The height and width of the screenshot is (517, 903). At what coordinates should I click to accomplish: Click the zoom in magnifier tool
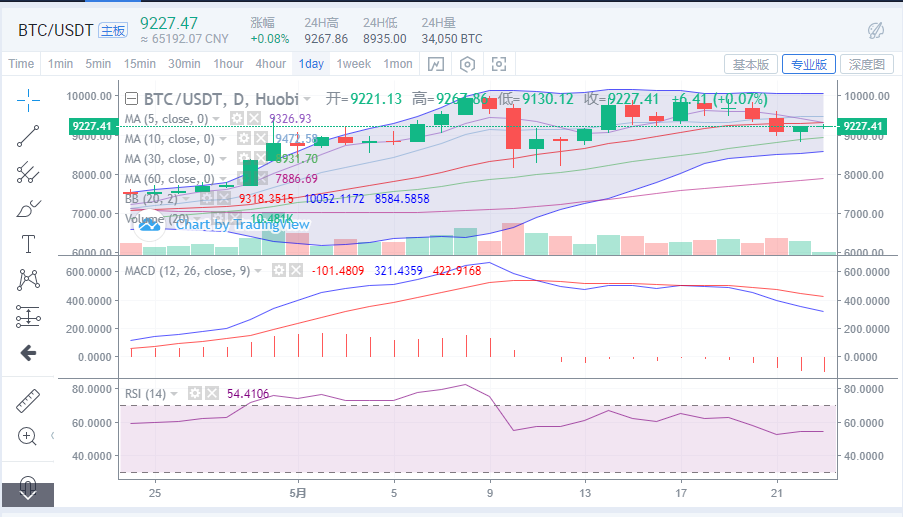tap(28, 436)
